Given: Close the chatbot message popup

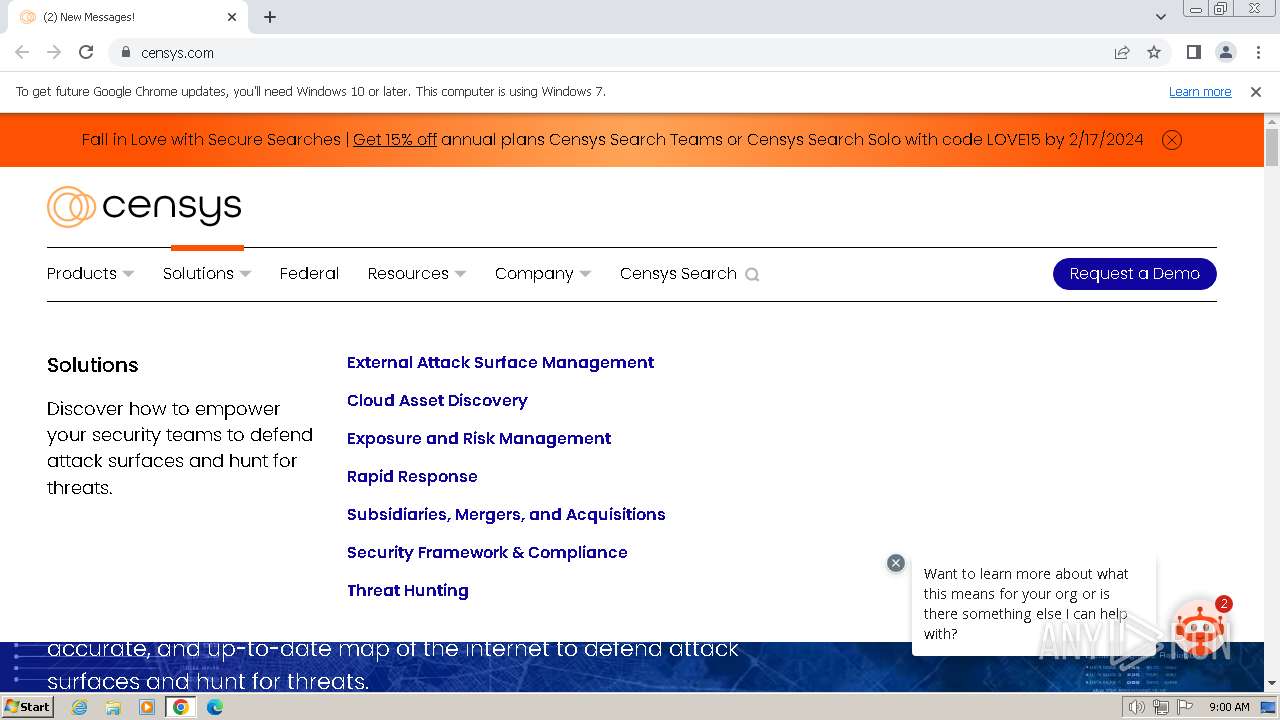Looking at the screenshot, I should (896, 563).
